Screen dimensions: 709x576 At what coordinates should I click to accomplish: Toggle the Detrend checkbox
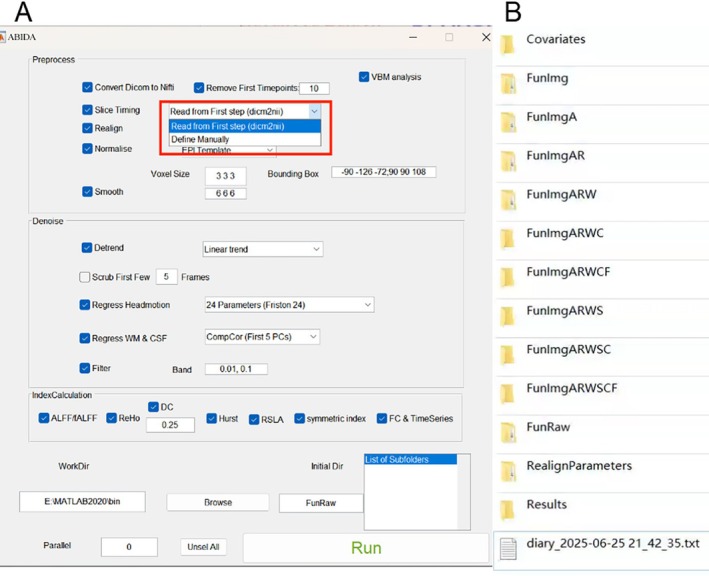click(87, 248)
